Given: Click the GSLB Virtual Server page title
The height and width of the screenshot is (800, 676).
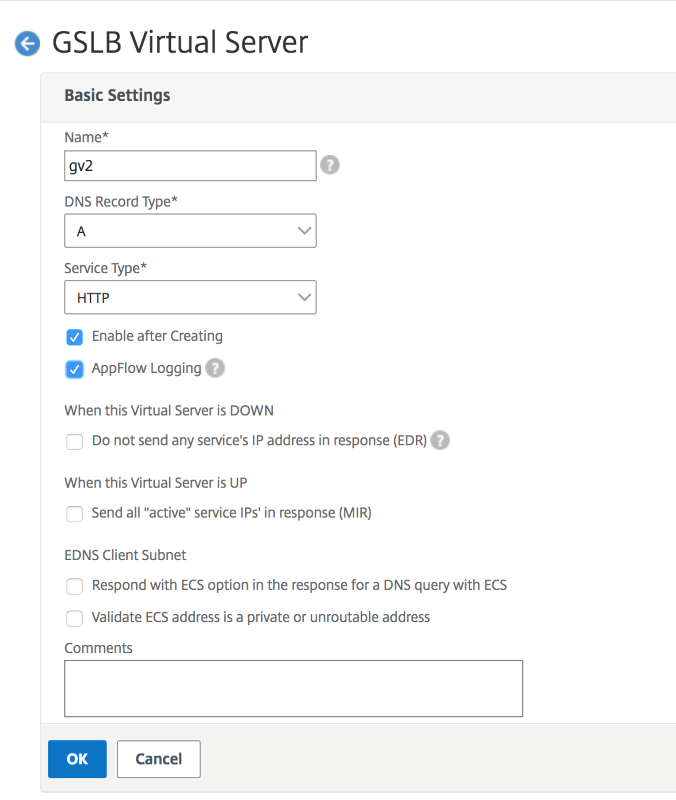Looking at the screenshot, I should pos(180,42).
